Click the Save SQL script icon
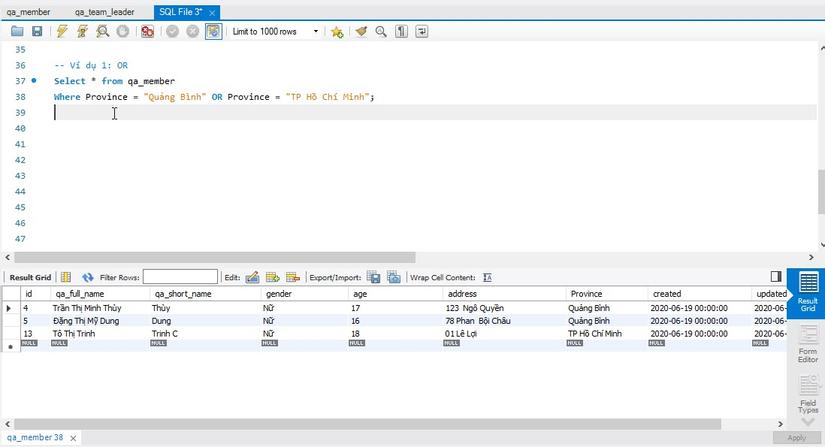Viewport: 825px width, 447px height. (37, 31)
